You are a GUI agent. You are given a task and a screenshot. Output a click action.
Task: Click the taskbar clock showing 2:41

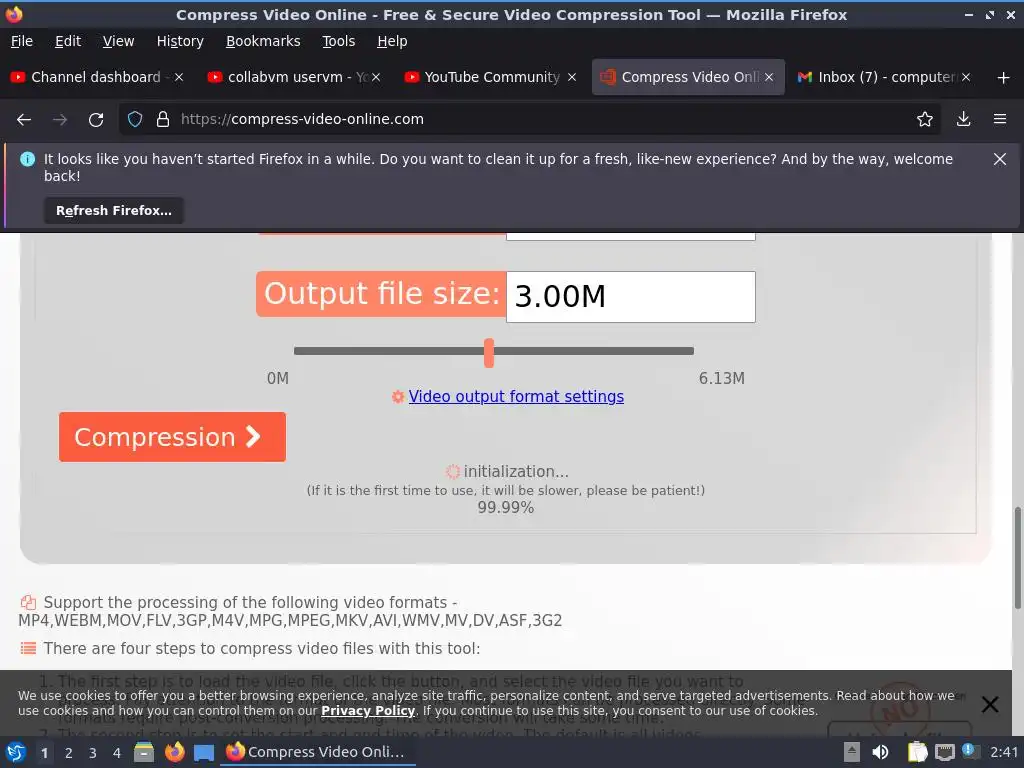coord(1004,752)
